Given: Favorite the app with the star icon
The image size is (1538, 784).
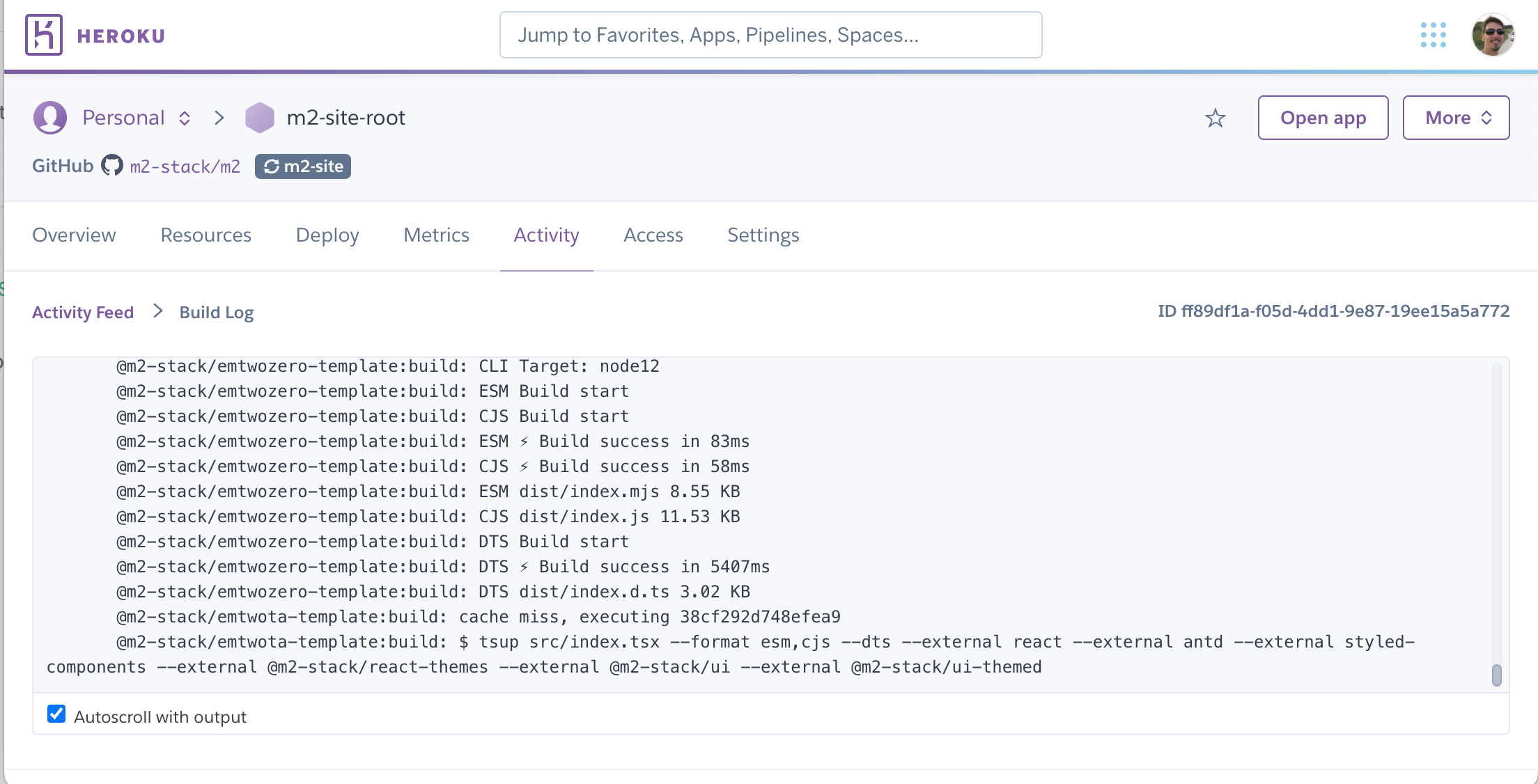Looking at the screenshot, I should tap(1215, 118).
